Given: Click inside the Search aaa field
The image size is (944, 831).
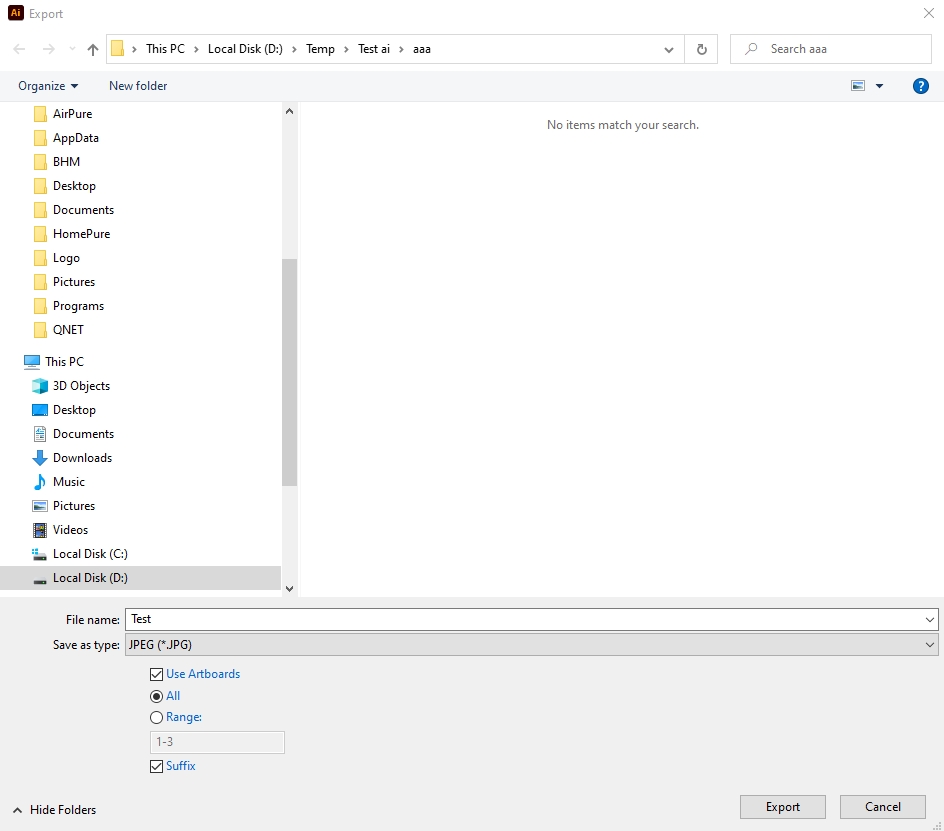Looking at the screenshot, I should point(830,48).
